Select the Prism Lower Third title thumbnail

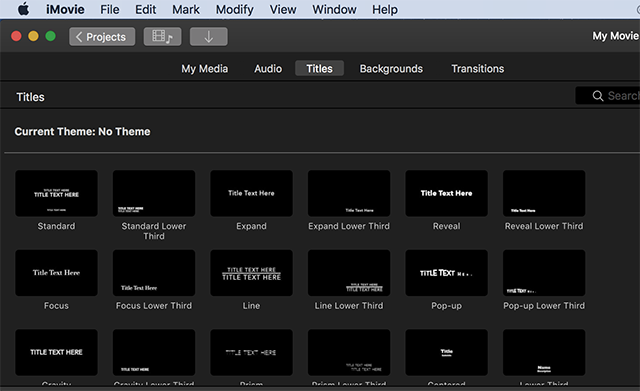click(349, 353)
